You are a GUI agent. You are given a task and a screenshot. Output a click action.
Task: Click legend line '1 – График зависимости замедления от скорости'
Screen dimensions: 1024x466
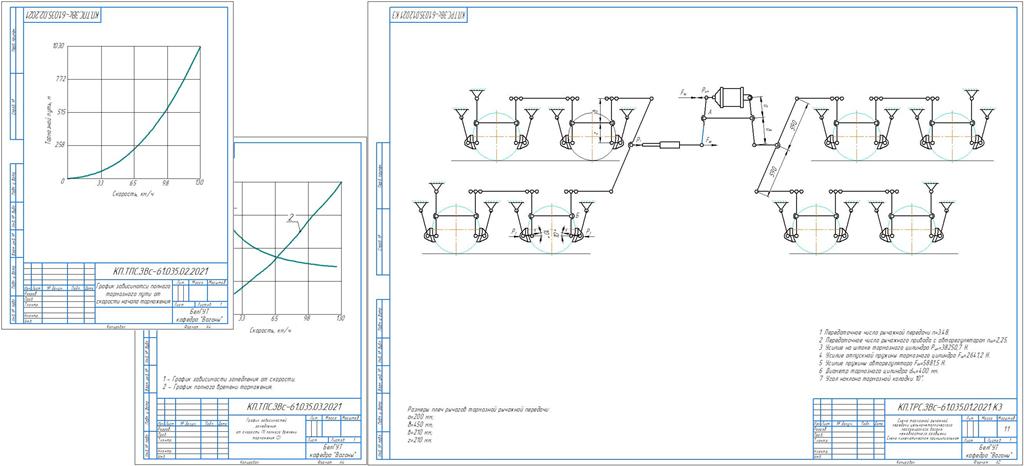pyautogui.click(x=229, y=379)
